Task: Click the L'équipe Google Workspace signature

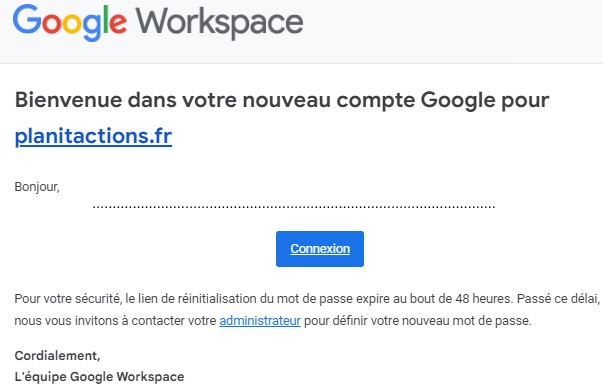Action: [99, 377]
